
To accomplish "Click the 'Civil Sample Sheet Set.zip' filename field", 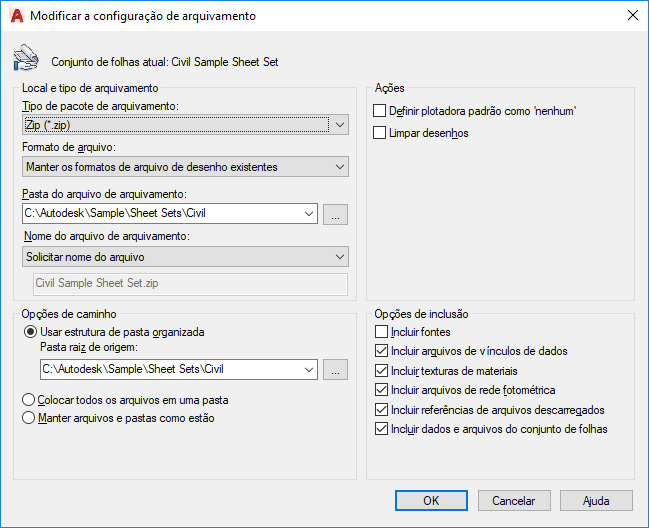I will [190, 284].
